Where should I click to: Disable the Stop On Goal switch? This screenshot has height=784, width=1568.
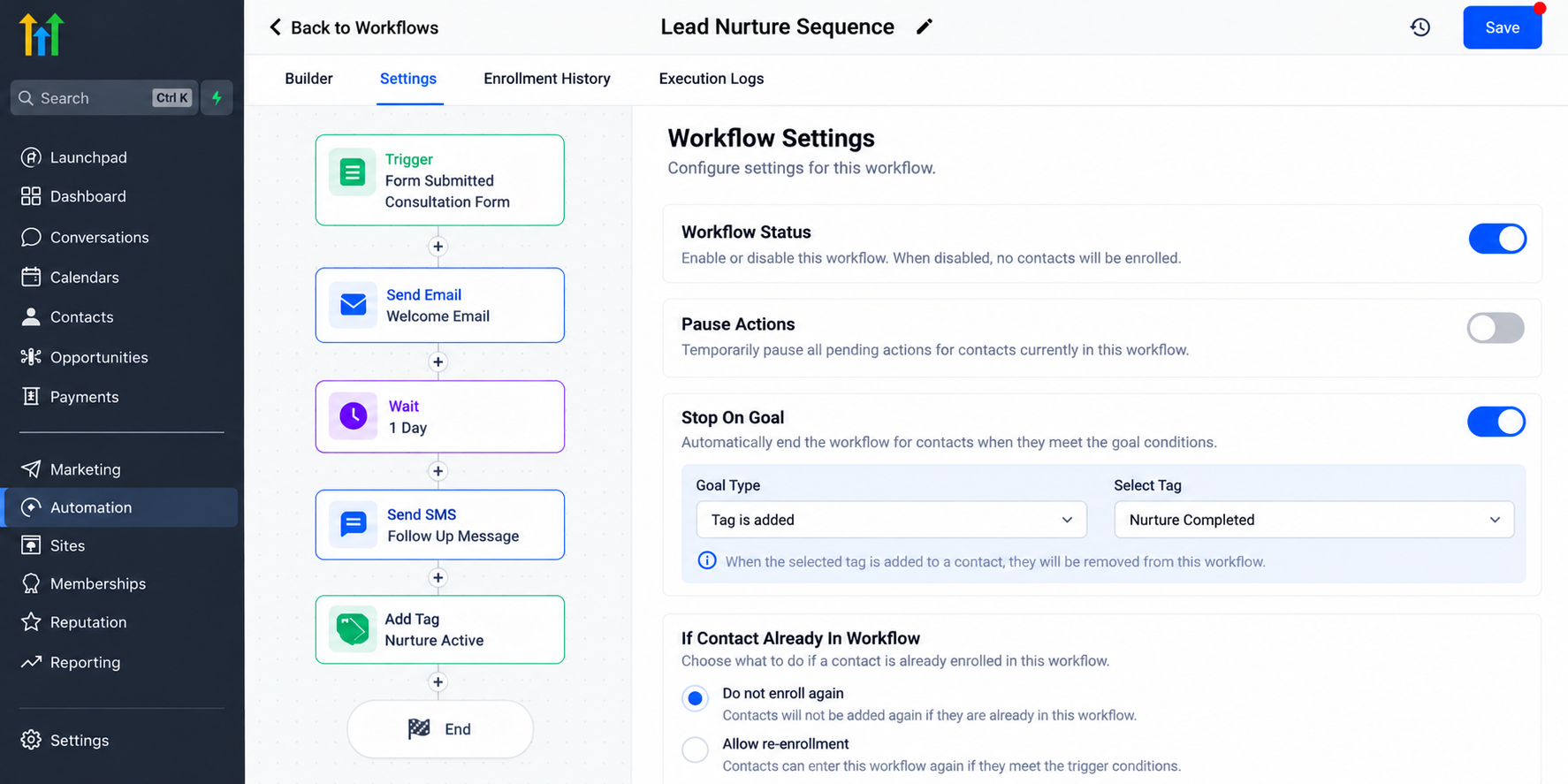coord(1496,422)
